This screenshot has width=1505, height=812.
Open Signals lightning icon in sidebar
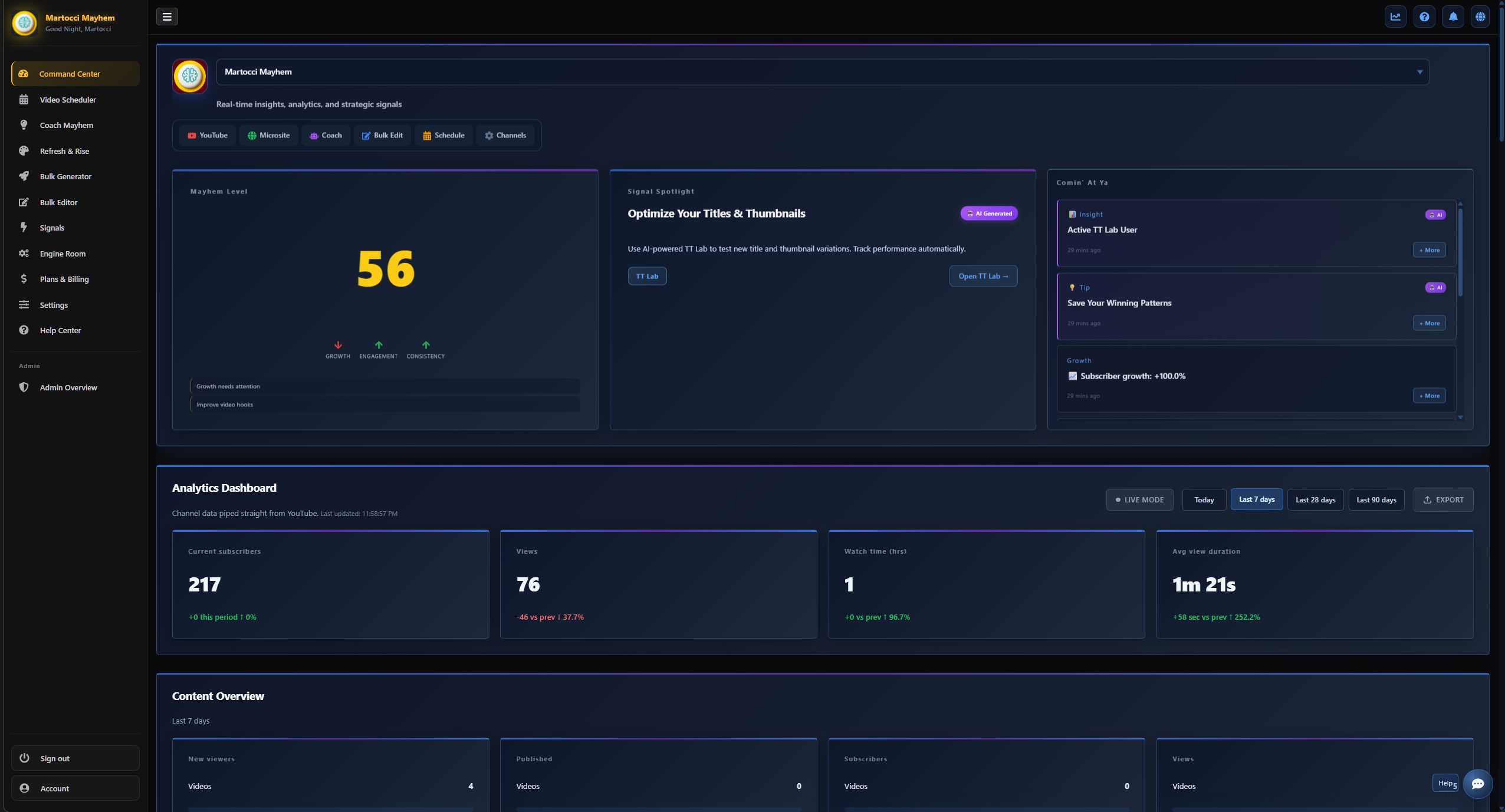point(24,228)
